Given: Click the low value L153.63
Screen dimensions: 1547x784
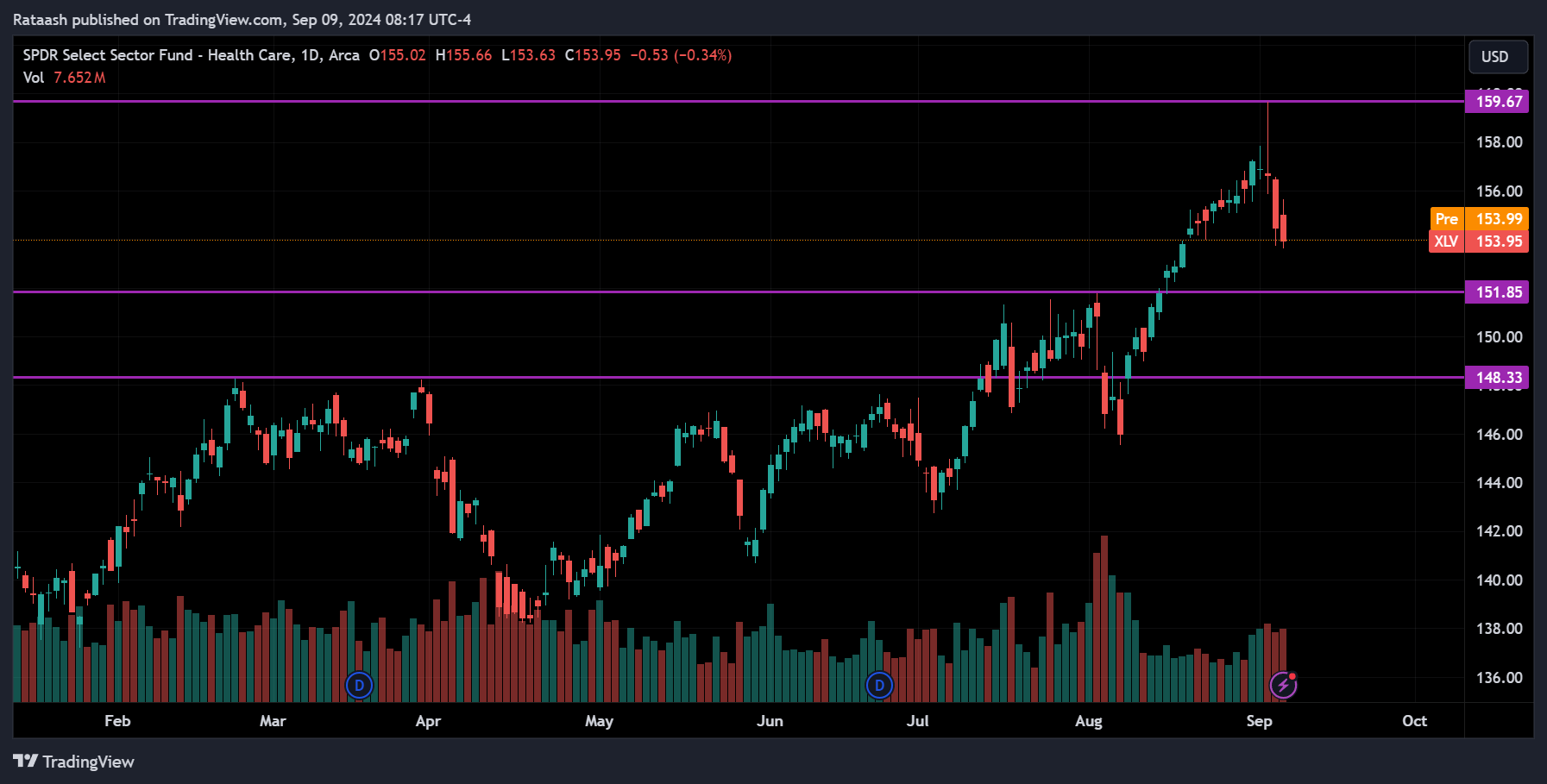Looking at the screenshot, I should pyautogui.click(x=528, y=55).
